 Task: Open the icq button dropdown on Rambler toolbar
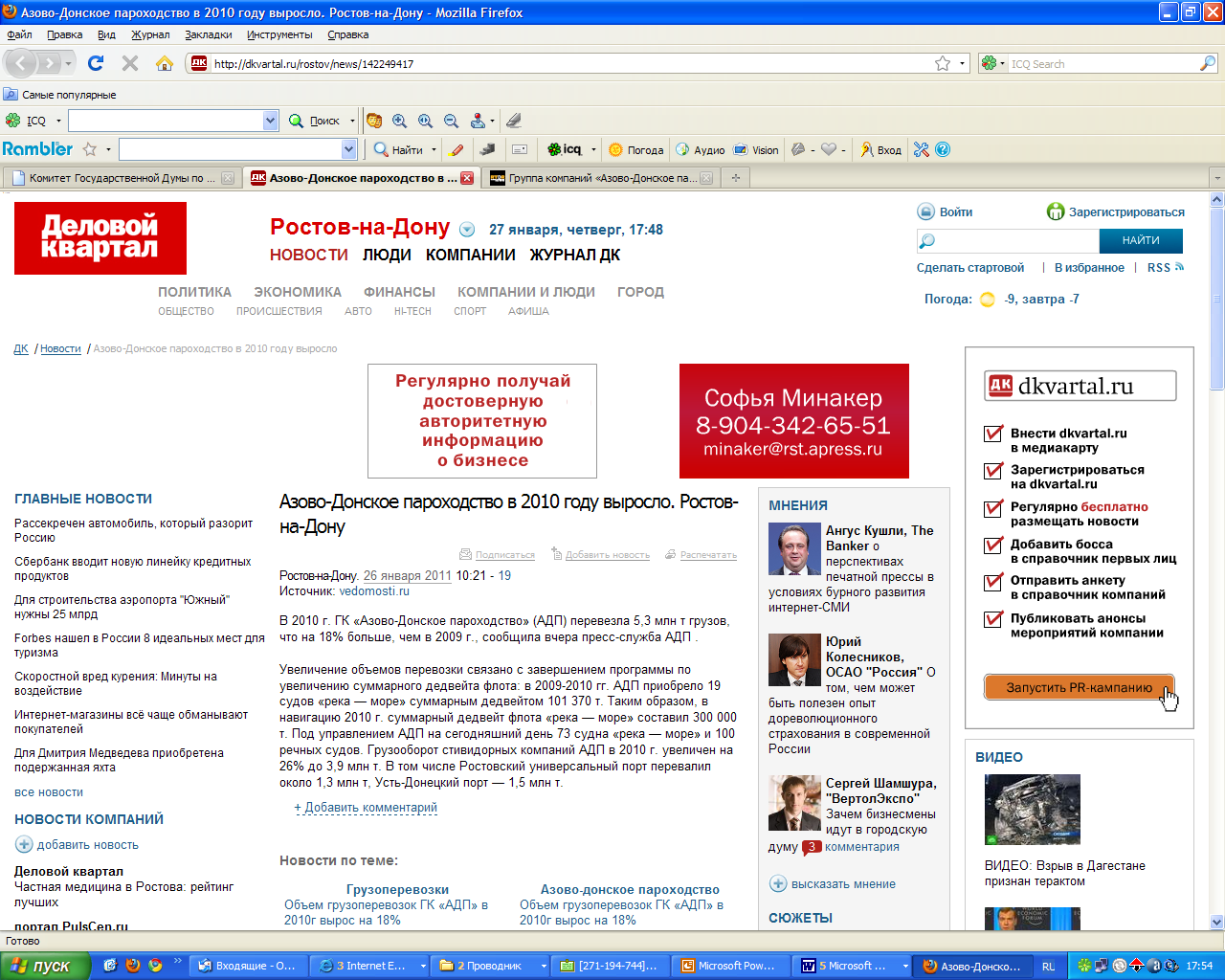593,149
